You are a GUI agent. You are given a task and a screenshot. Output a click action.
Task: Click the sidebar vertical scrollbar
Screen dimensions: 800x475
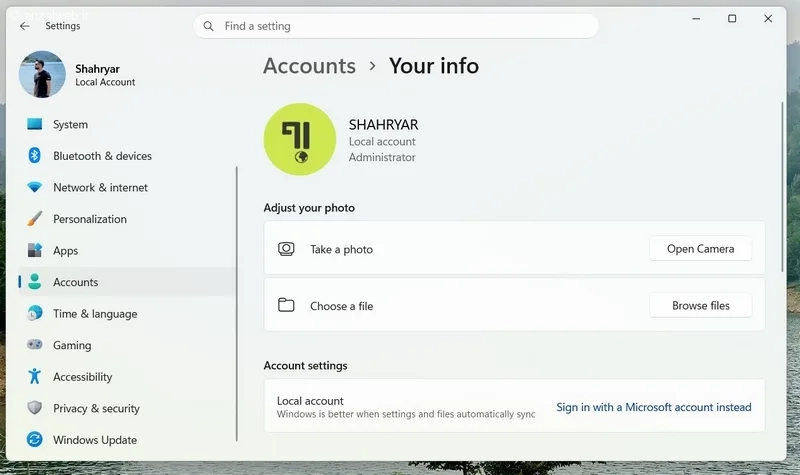237,304
